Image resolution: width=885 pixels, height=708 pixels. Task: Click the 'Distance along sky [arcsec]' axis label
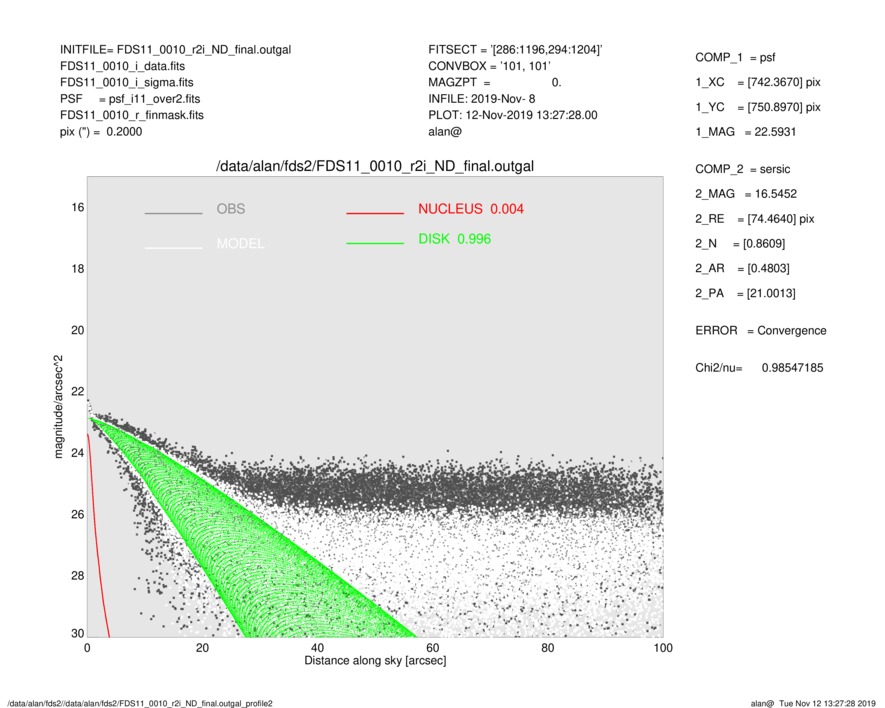[375, 661]
